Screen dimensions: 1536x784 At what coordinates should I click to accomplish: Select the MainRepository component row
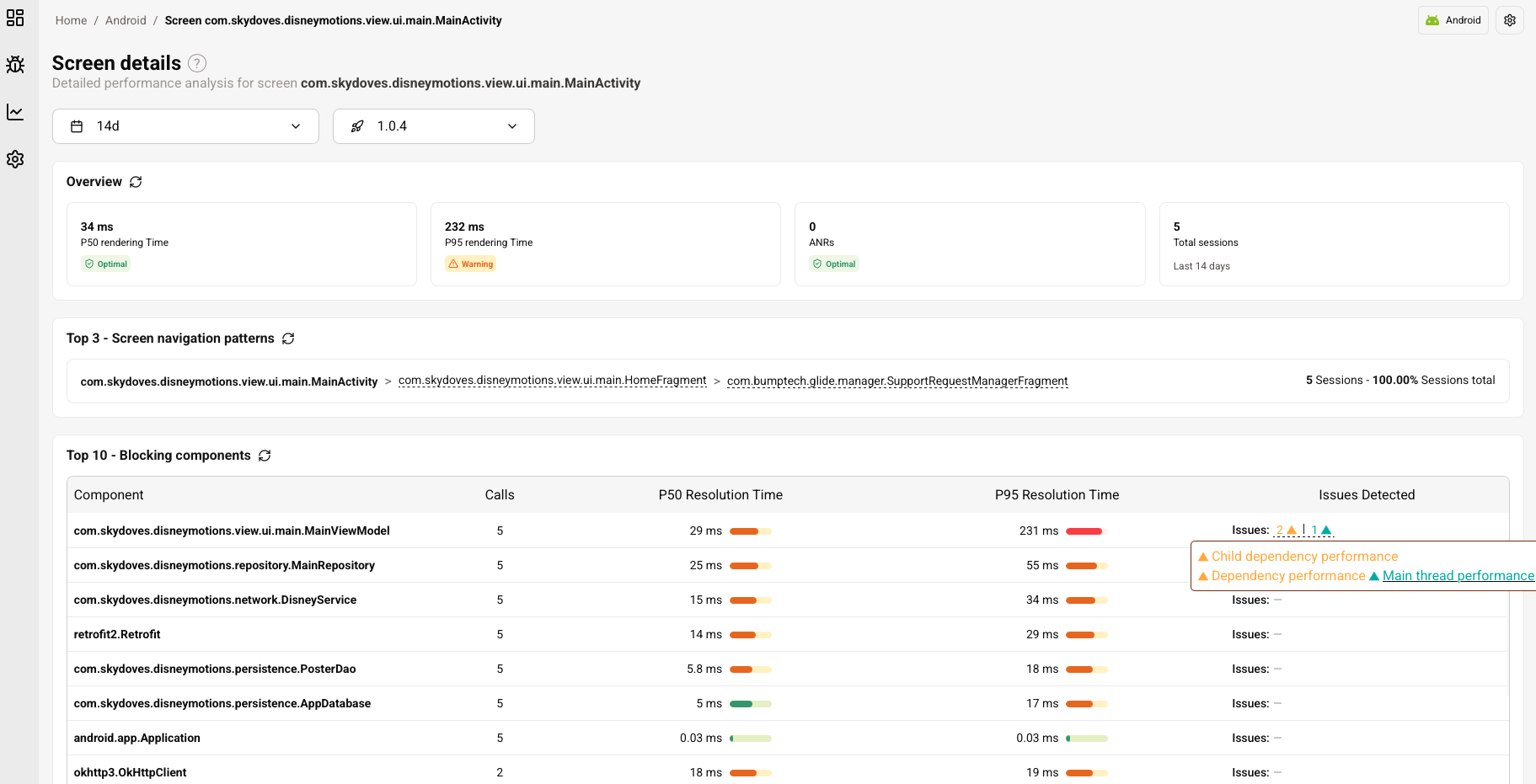(224, 565)
